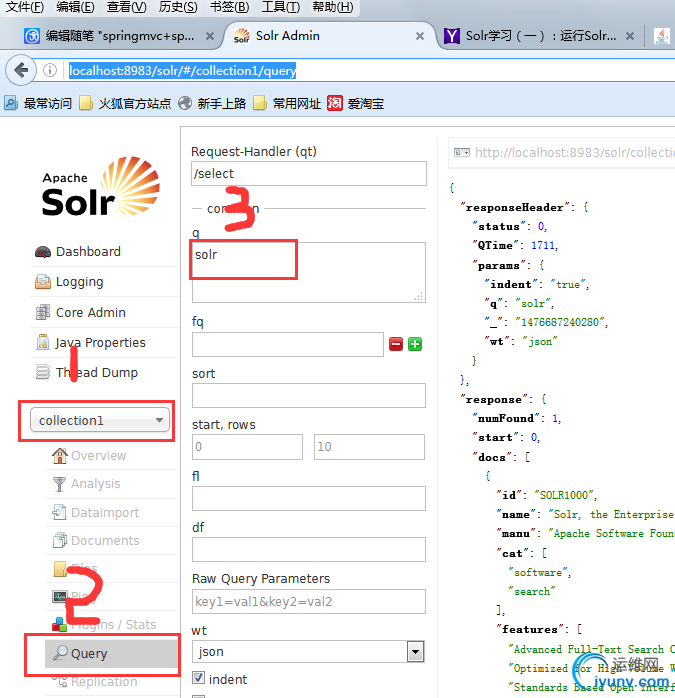Click the Dashboard gauge icon
The image size is (675, 698).
point(43,252)
